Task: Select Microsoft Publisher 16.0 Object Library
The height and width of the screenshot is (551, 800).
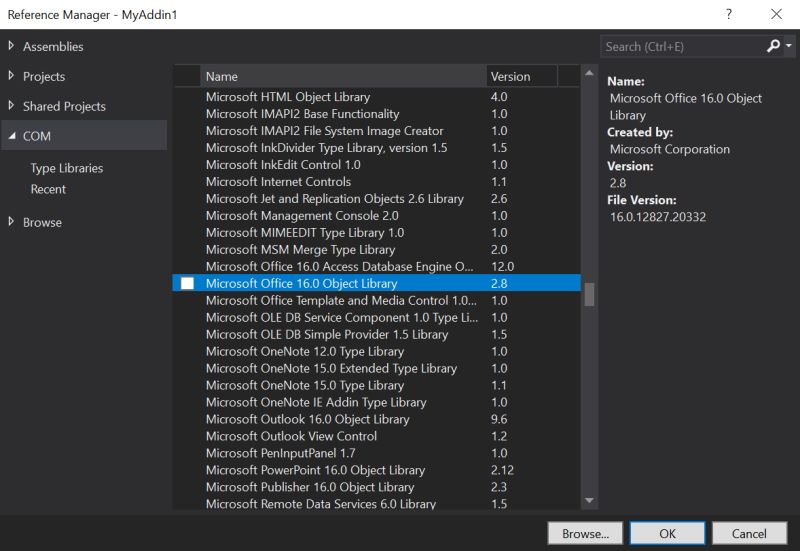Action: point(377,487)
